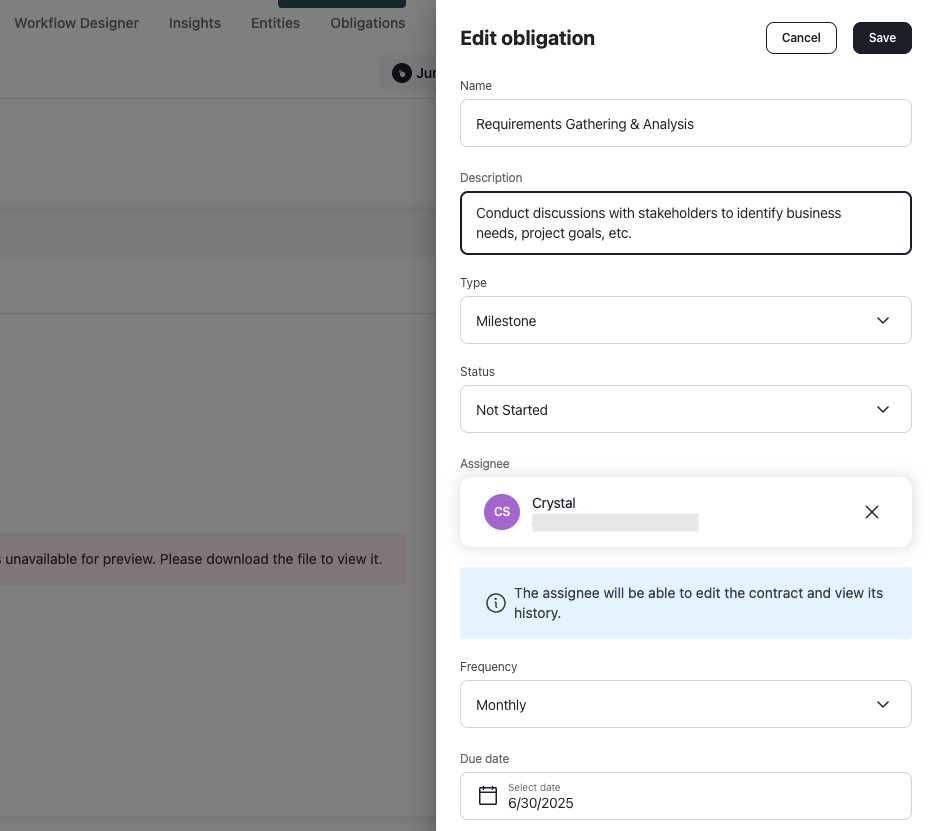This screenshot has width=930, height=831.
Task: Click the 'Monthly' value in Frequency
Action: [501, 705]
